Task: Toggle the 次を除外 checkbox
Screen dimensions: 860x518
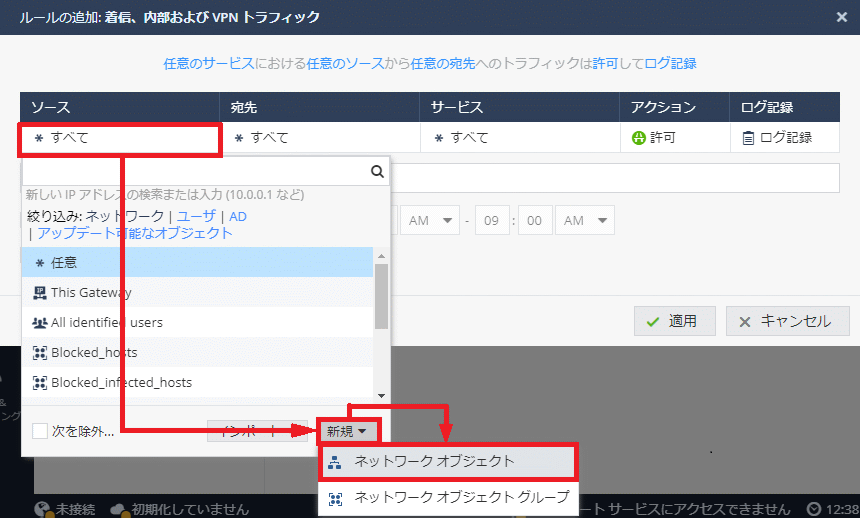Action: click(x=40, y=431)
